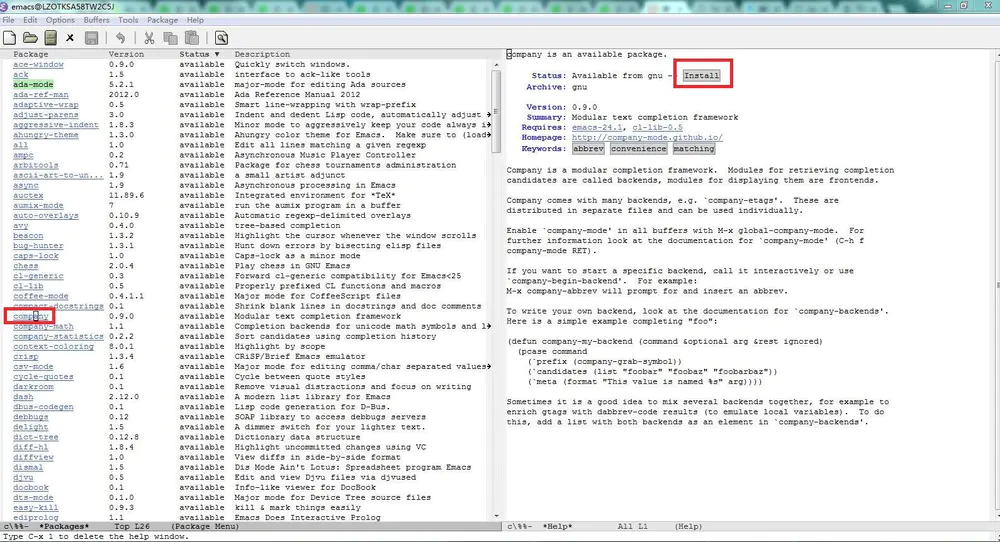Open the auctex package entry
This screenshot has height=542, width=1000.
[28, 196]
